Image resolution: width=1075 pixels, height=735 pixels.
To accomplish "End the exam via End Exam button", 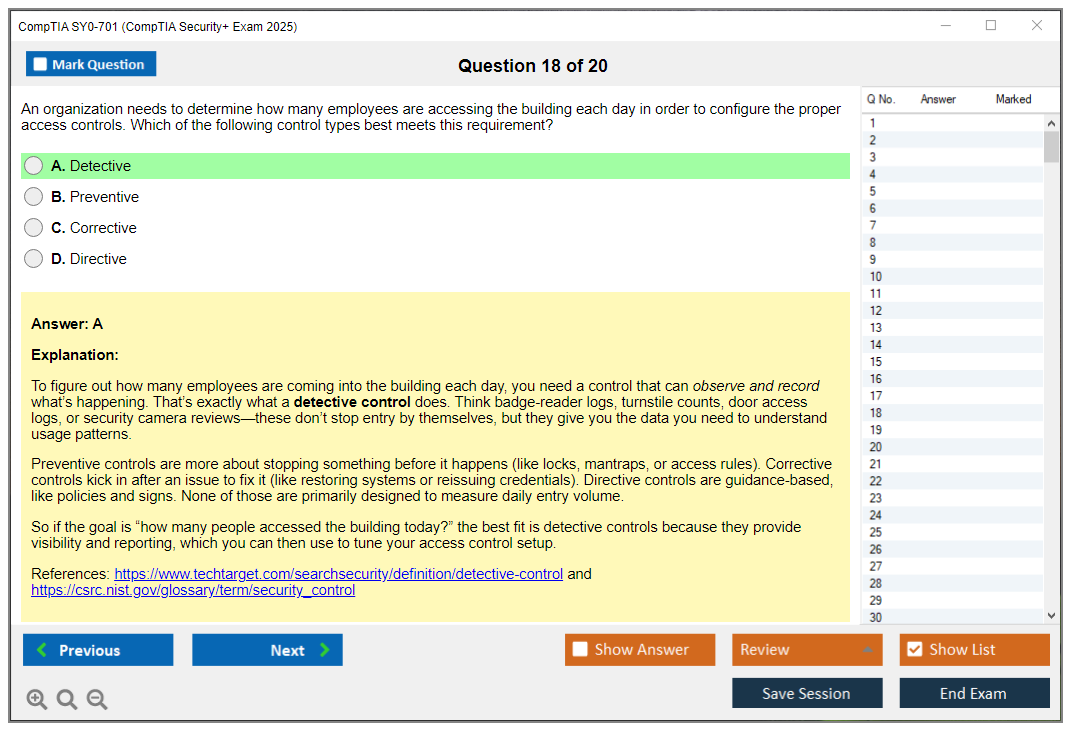I will click(974, 692).
